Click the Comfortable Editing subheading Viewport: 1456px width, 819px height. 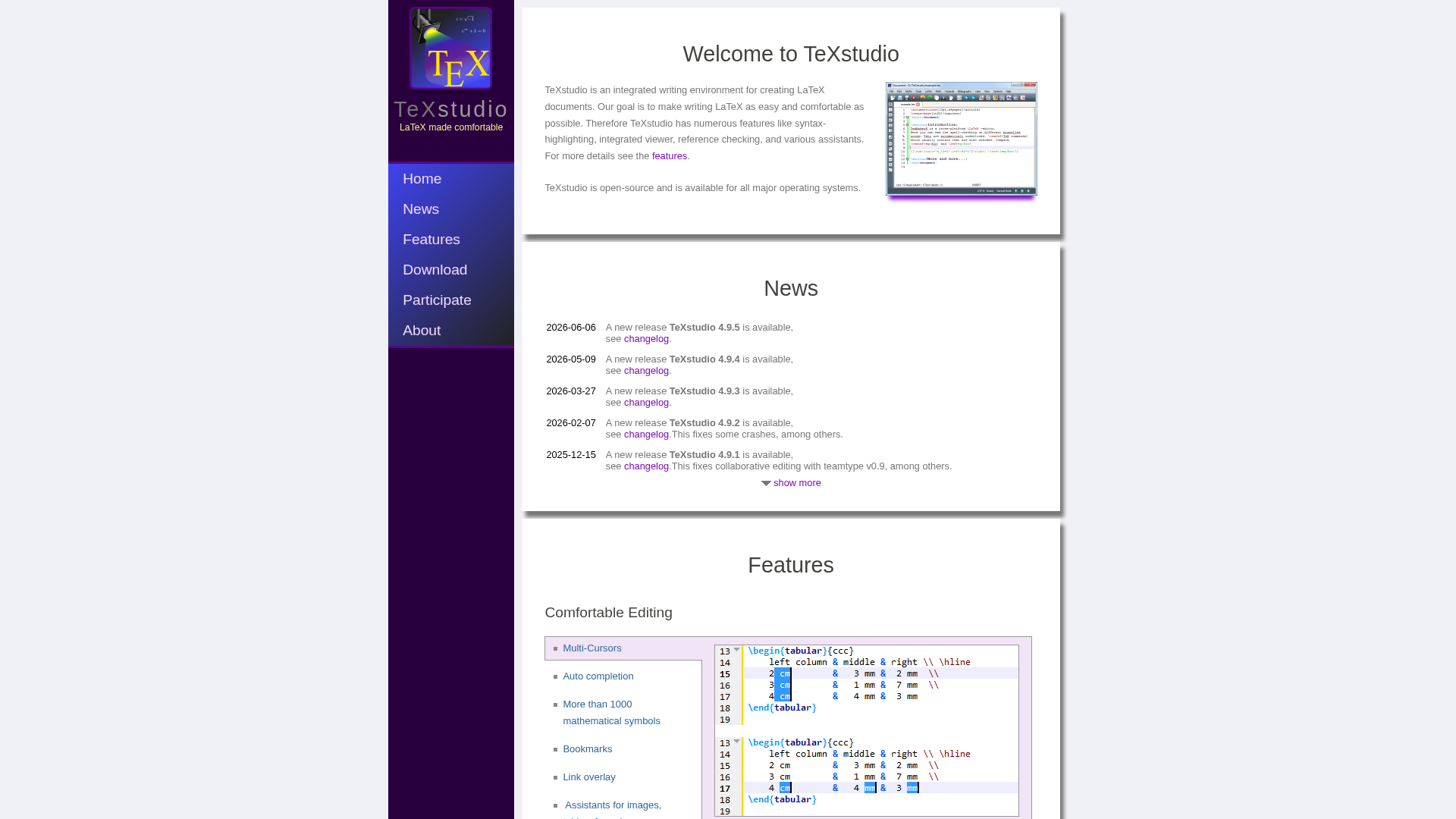(x=608, y=613)
